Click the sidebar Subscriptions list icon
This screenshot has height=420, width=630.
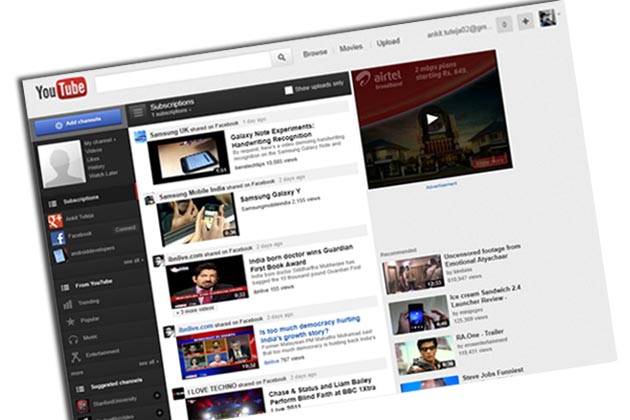coord(53,204)
